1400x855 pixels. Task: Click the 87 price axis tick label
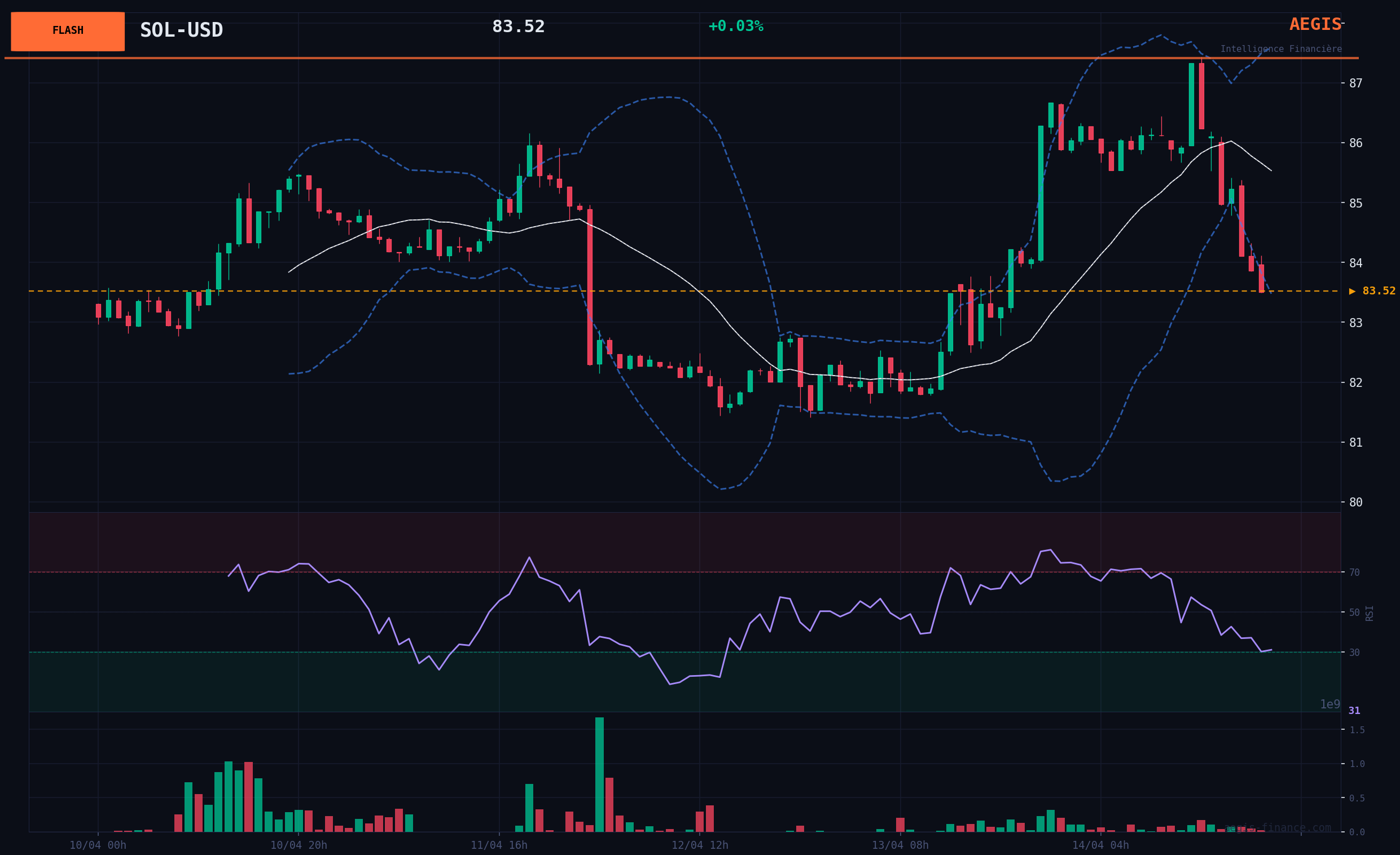(1355, 83)
